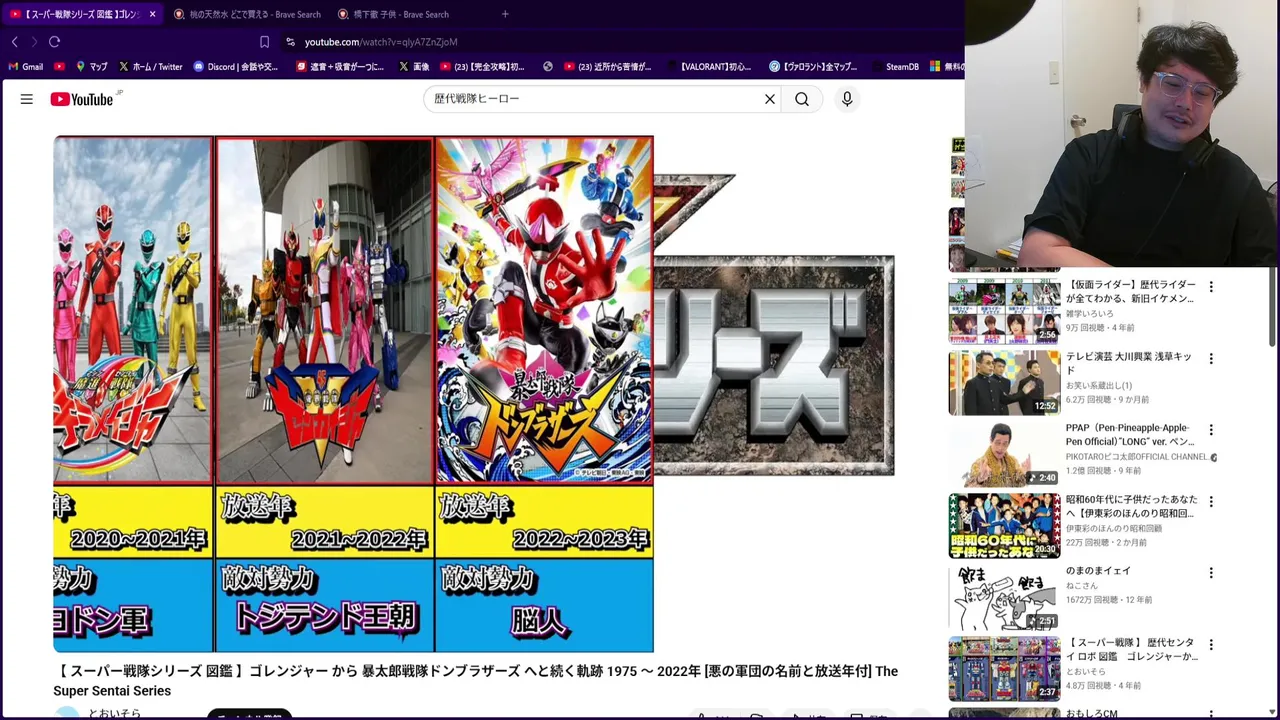Image resolution: width=1280 pixels, height=720 pixels.
Task: Click the YouTube icon bookmark after Gmail
Action: [60, 67]
